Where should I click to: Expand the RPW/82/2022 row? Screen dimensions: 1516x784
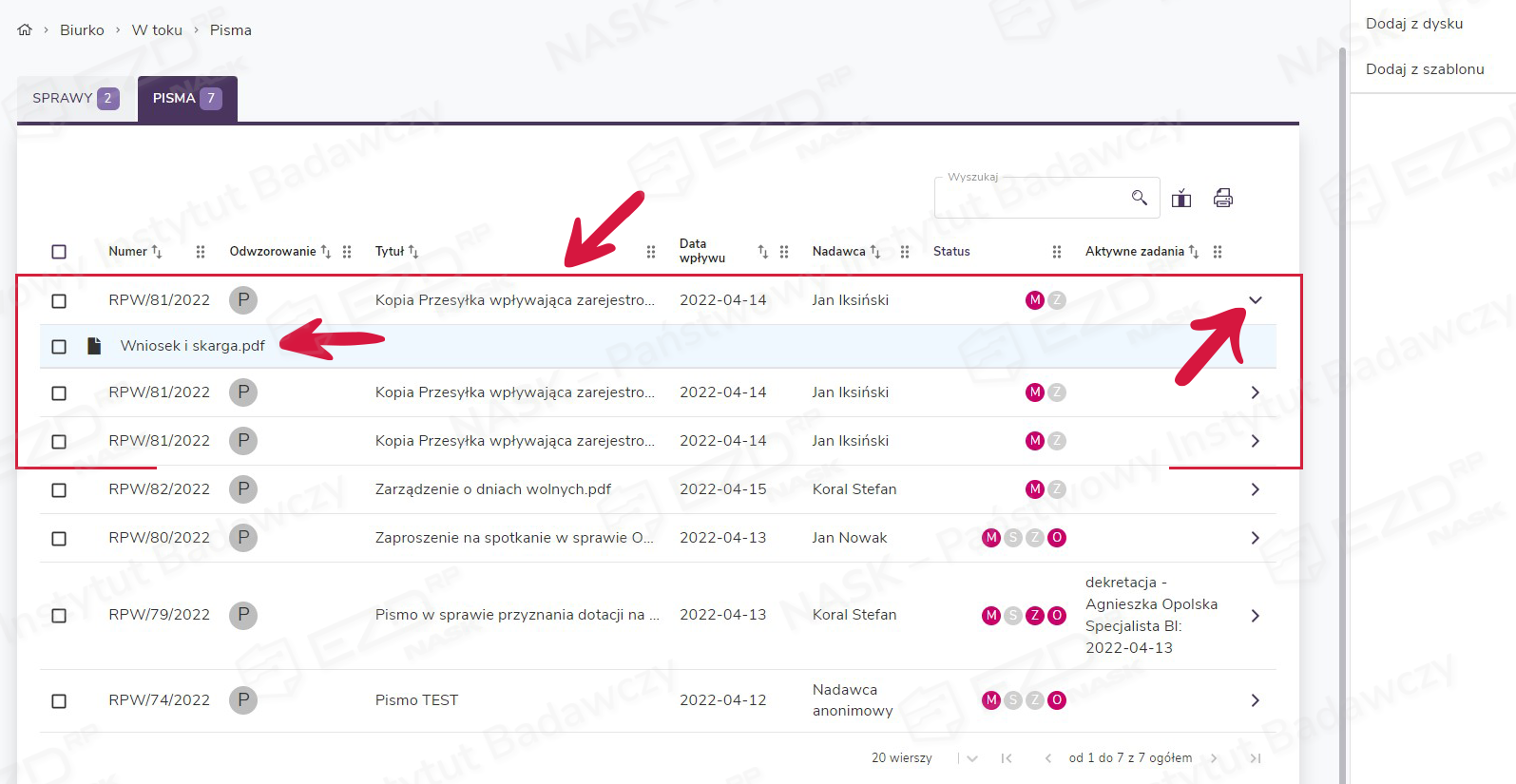[1255, 489]
